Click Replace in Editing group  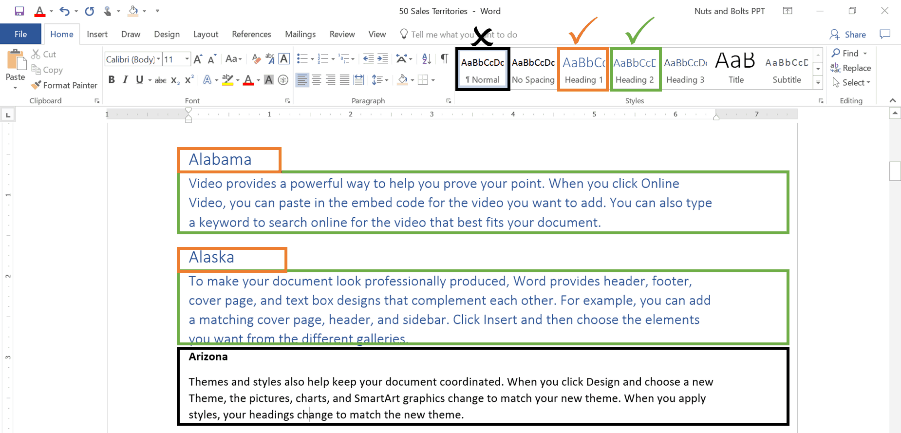click(851, 68)
